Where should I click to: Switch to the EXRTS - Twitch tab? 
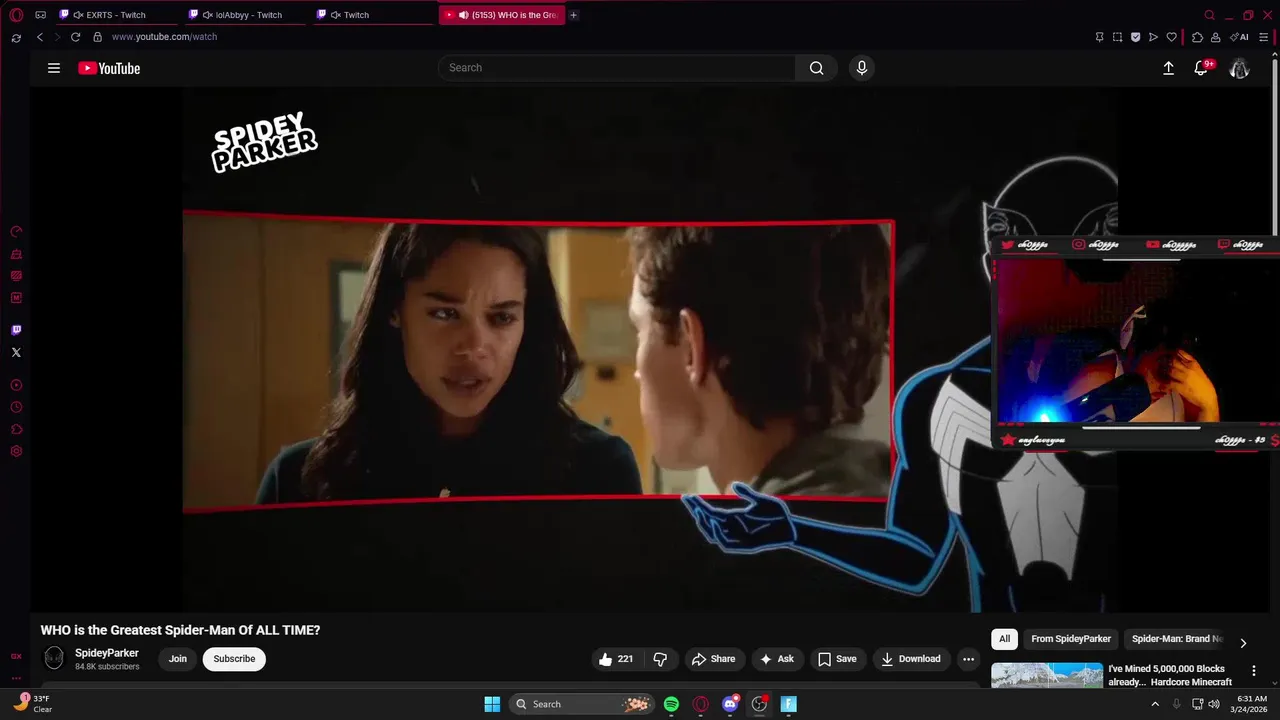pos(115,15)
